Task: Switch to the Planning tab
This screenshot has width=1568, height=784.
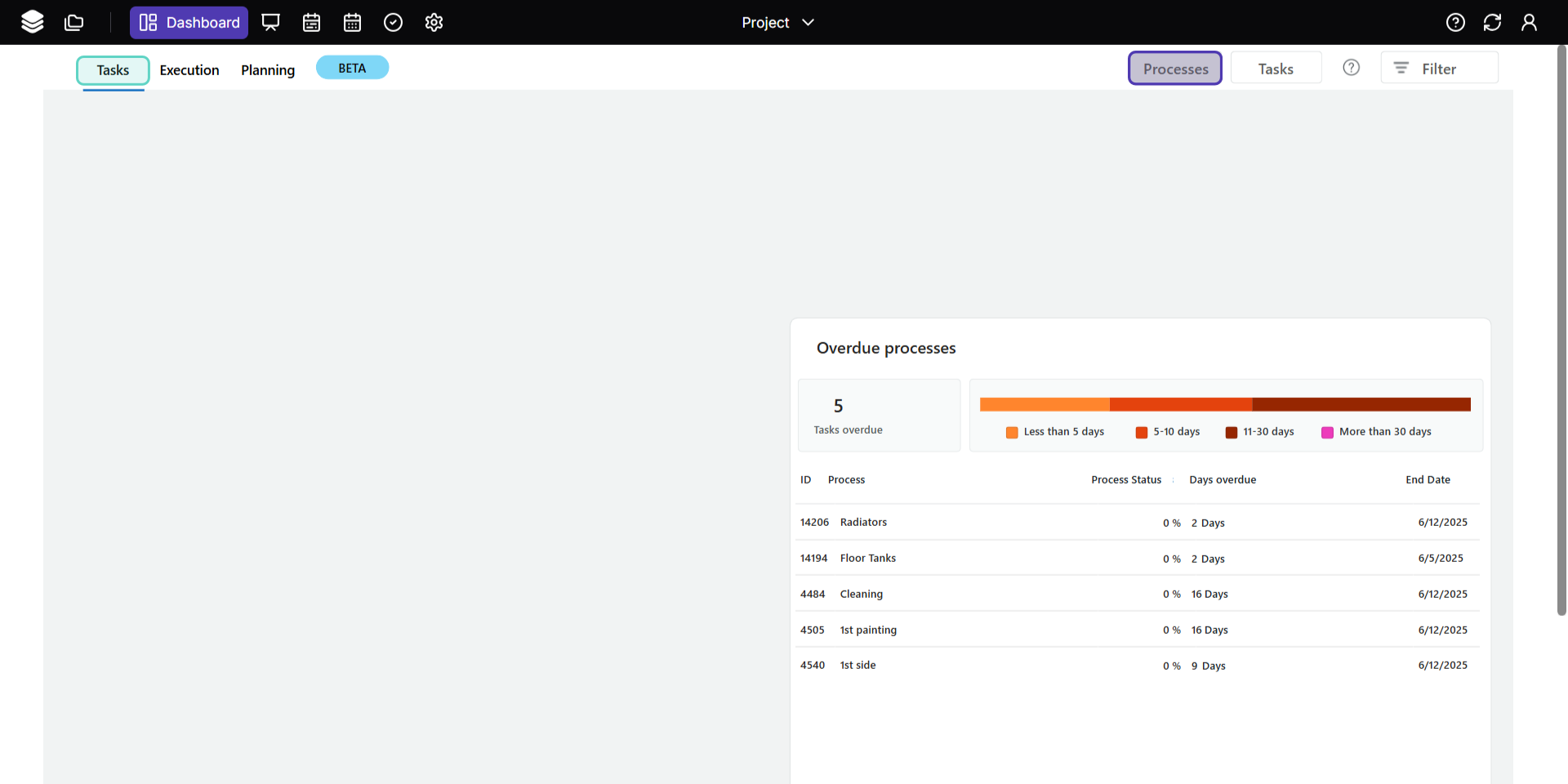Action: click(268, 70)
